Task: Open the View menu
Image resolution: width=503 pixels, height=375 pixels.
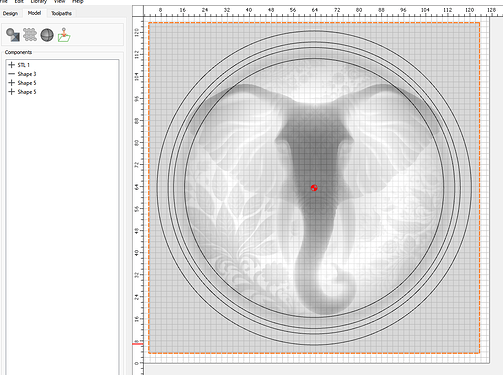Action: pos(60,1)
